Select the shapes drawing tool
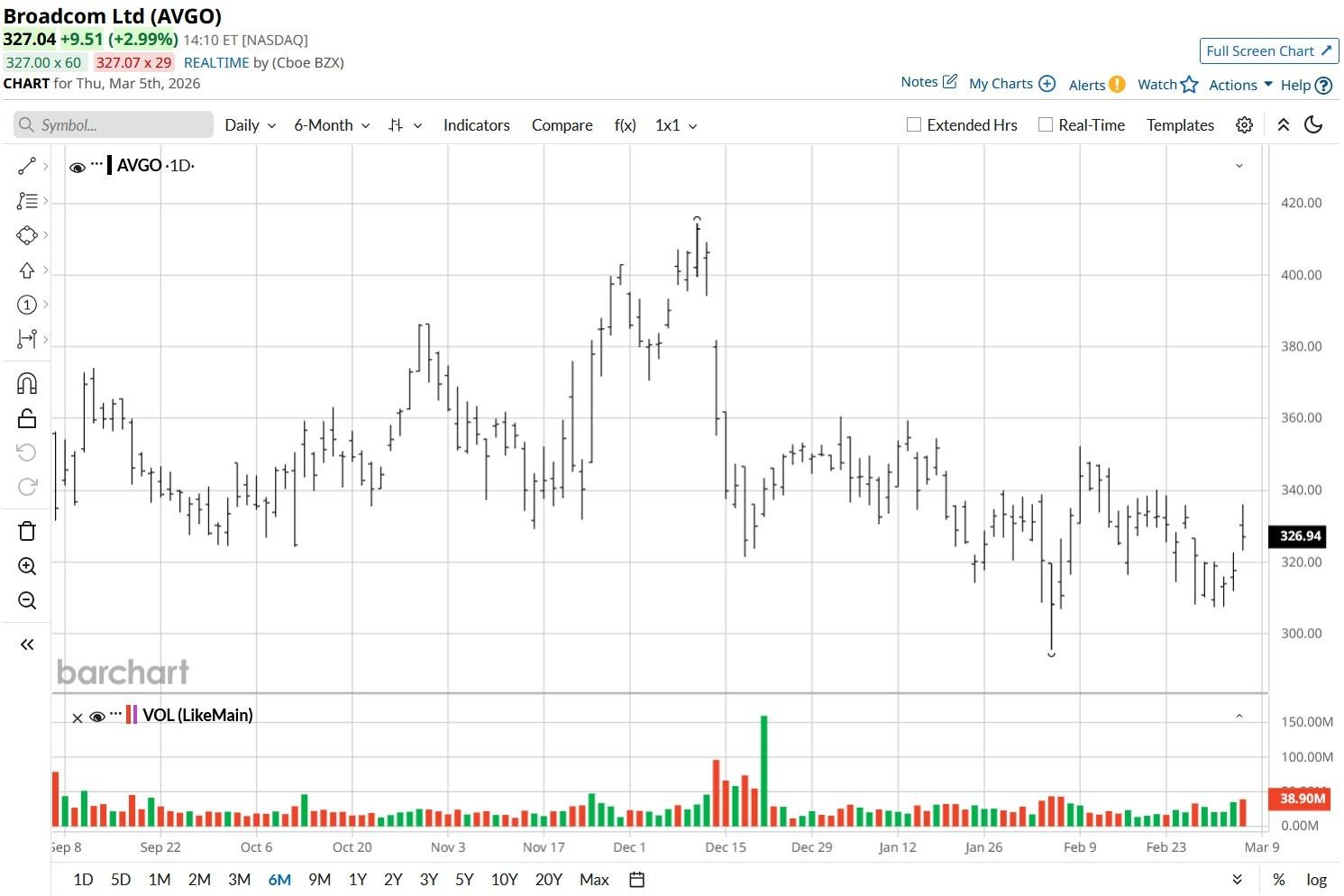Viewport: 1344px width, 896px height. click(27, 235)
